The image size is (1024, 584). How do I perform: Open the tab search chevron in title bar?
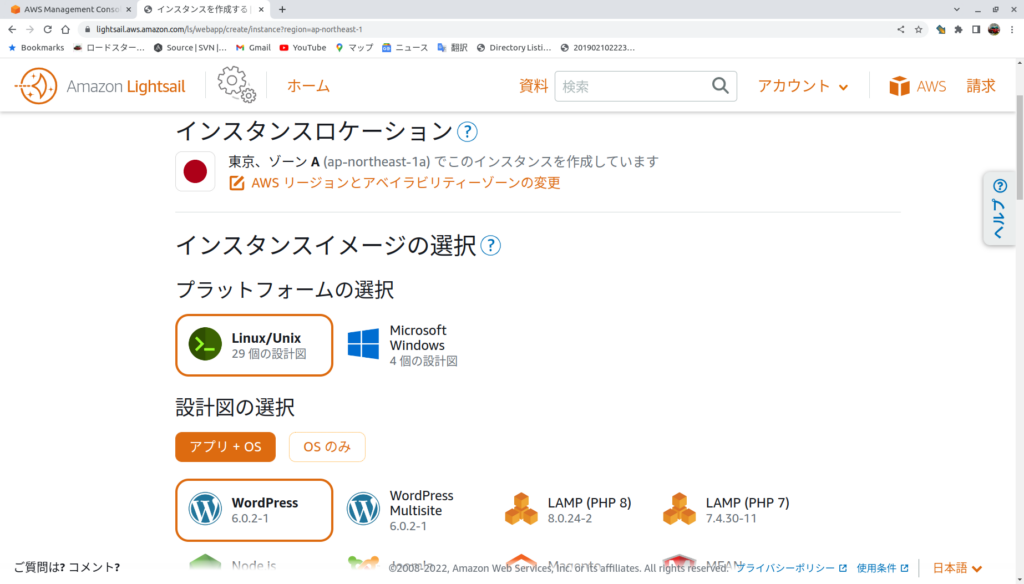957,9
